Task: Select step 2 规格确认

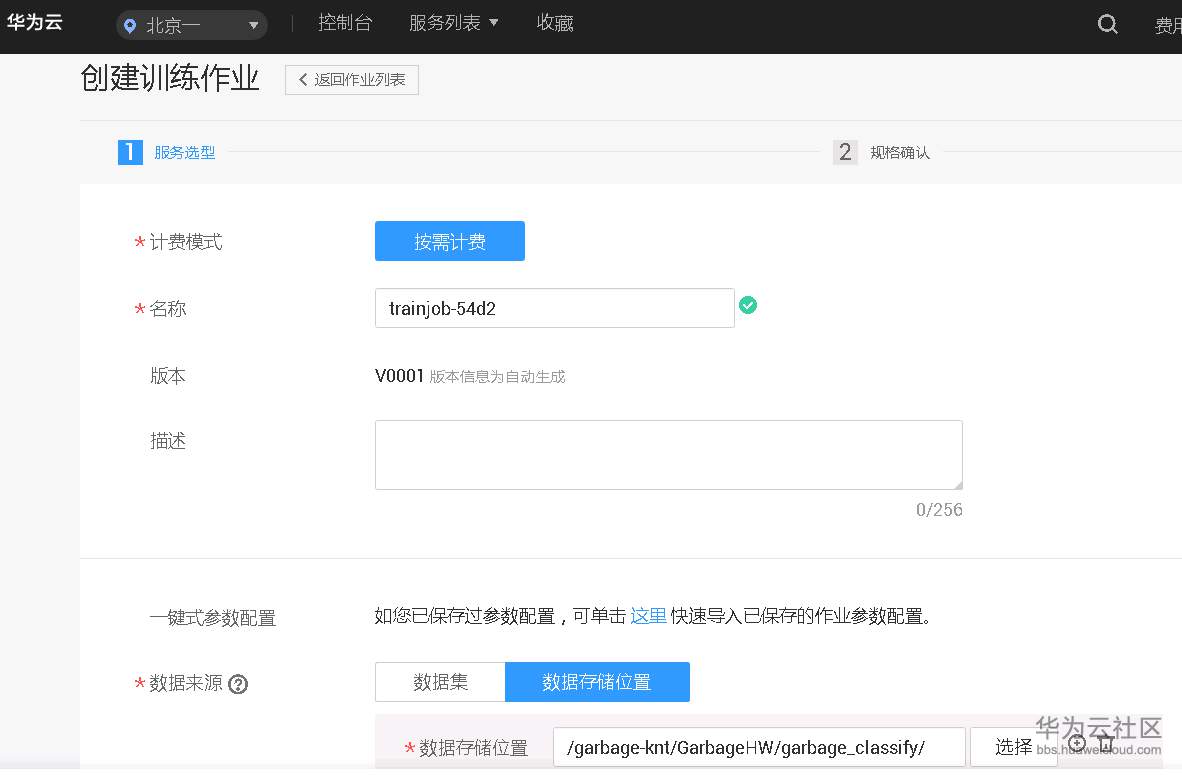Action: click(x=881, y=152)
